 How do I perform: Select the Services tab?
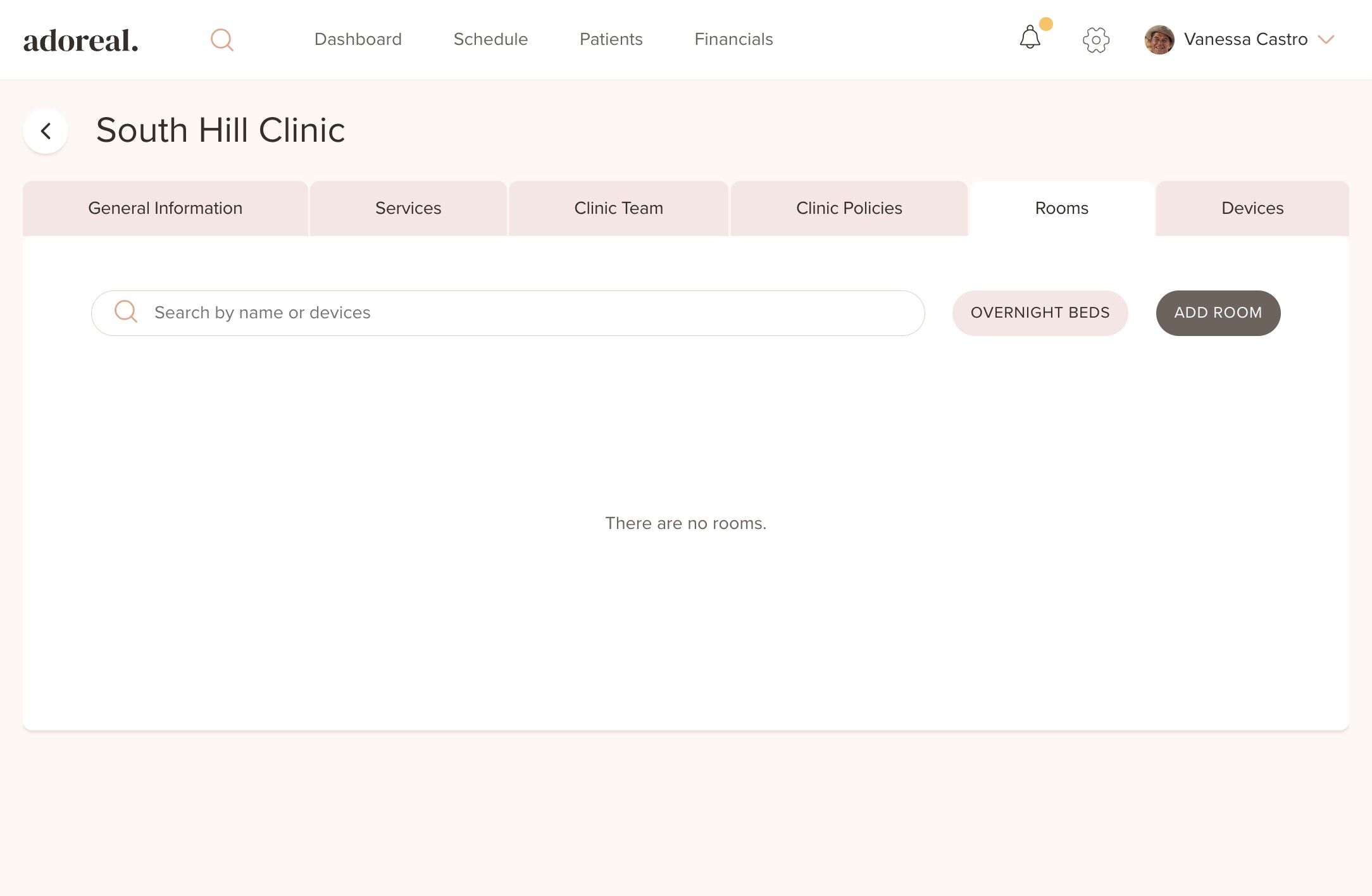[408, 208]
